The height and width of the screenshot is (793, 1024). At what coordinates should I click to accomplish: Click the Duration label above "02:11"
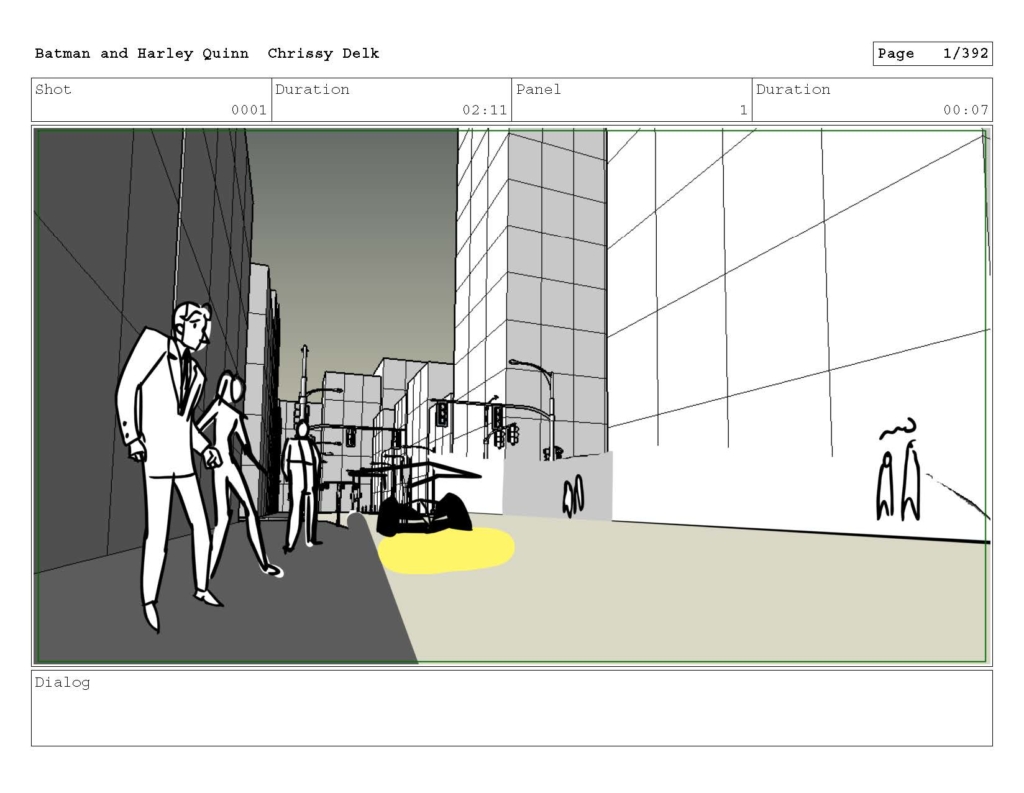(x=312, y=89)
